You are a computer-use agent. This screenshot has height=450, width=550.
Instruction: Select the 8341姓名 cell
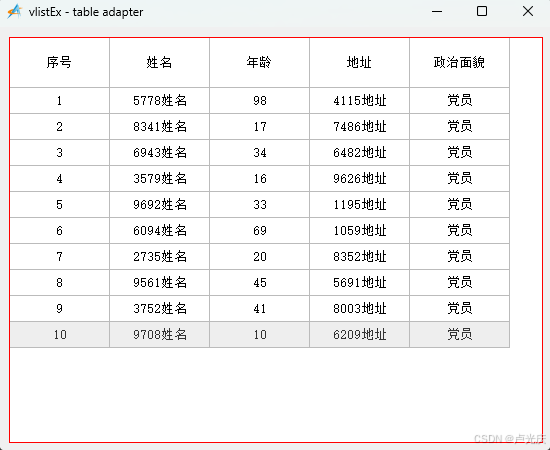coord(160,127)
